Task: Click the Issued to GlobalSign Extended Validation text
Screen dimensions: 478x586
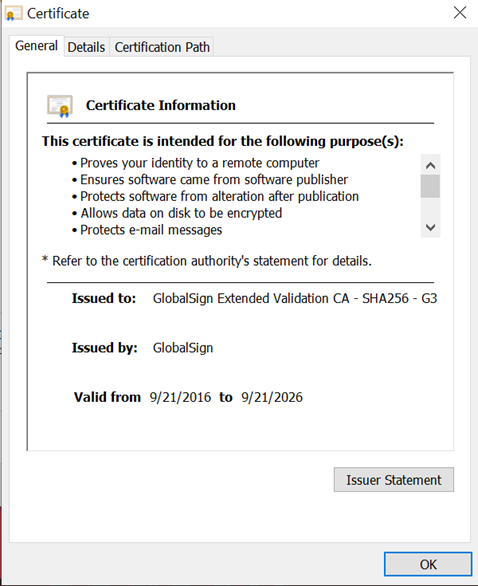Action: (x=295, y=299)
